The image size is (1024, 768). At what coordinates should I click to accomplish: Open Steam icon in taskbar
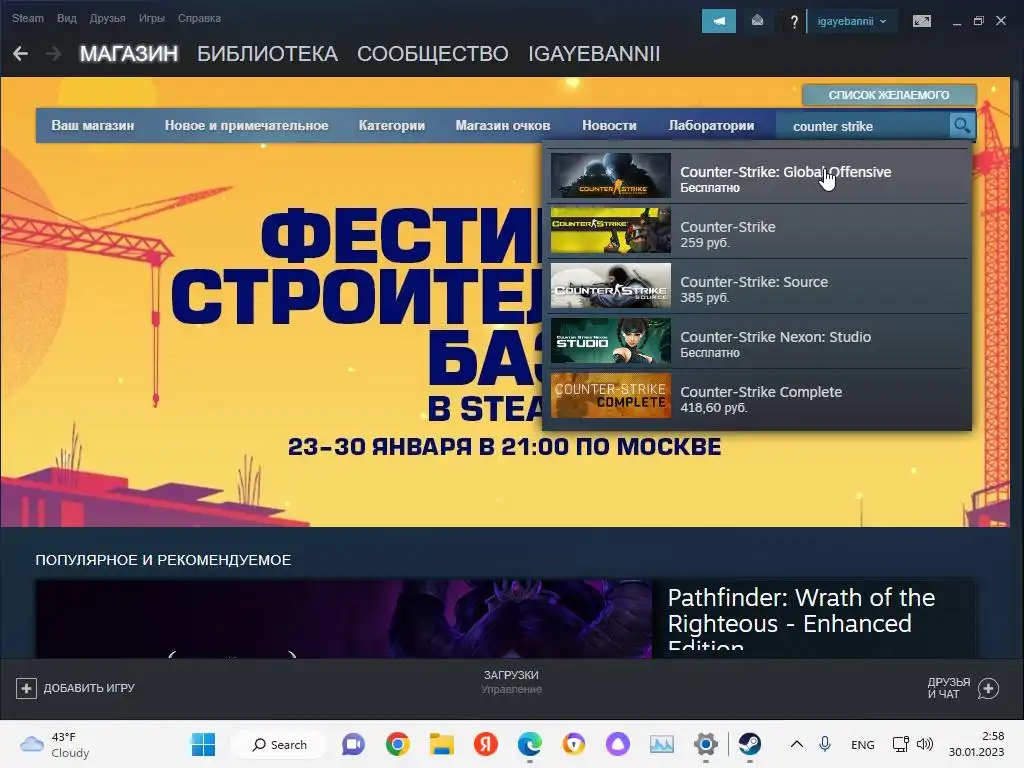tap(750, 744)
